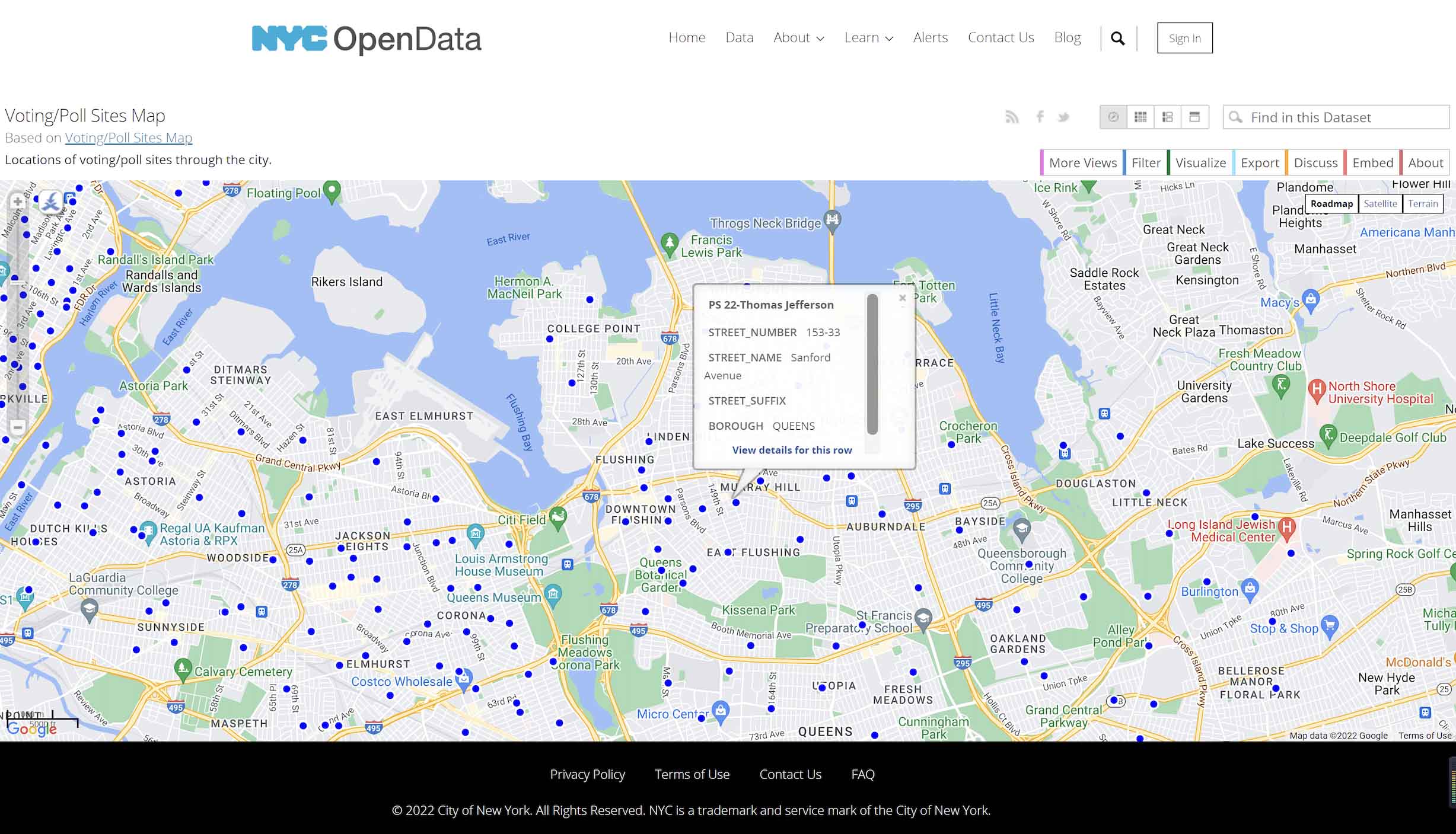Follow the Voting/Poll Sites Map link

point(128,138)
